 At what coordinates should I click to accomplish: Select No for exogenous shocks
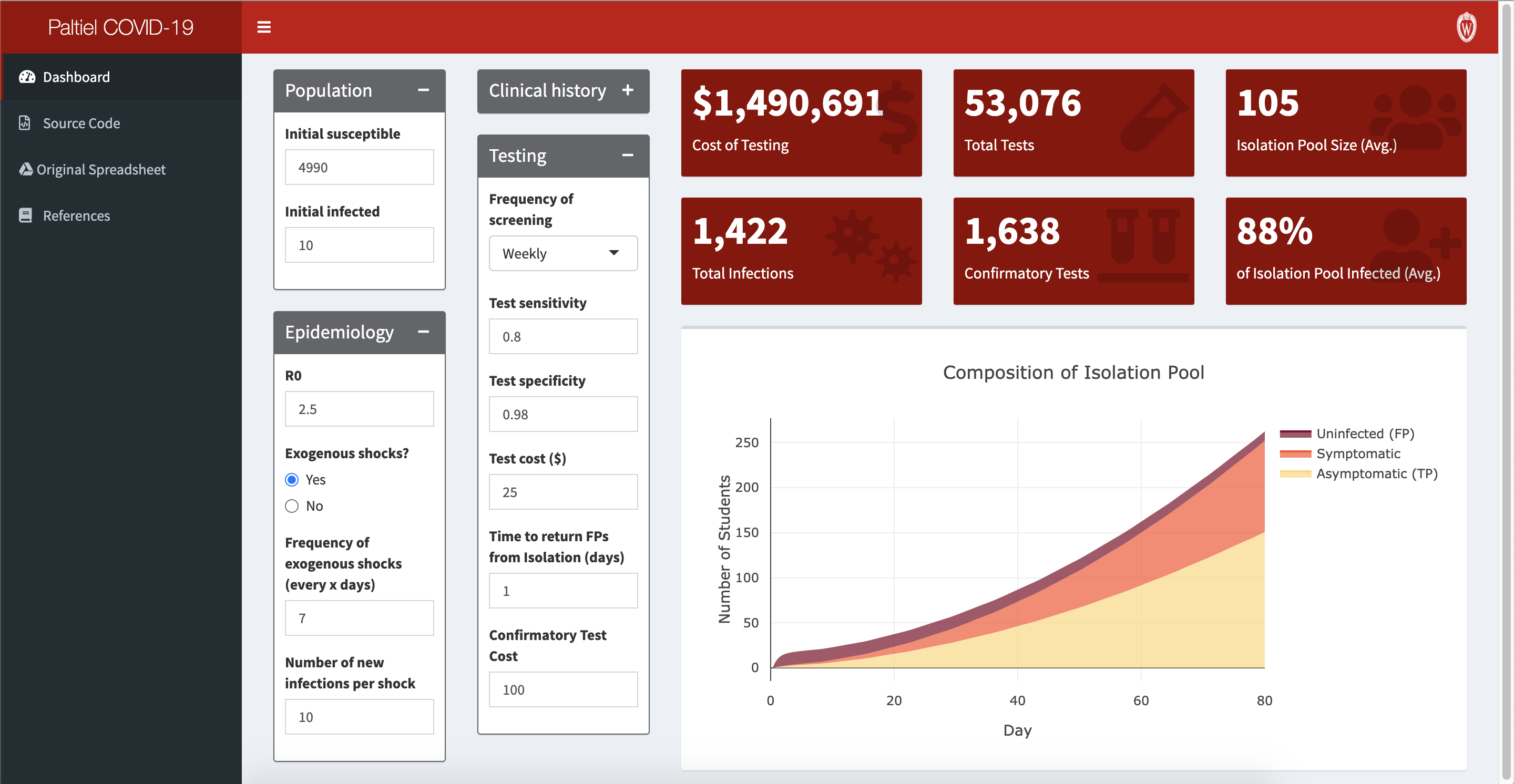[292, 506]
